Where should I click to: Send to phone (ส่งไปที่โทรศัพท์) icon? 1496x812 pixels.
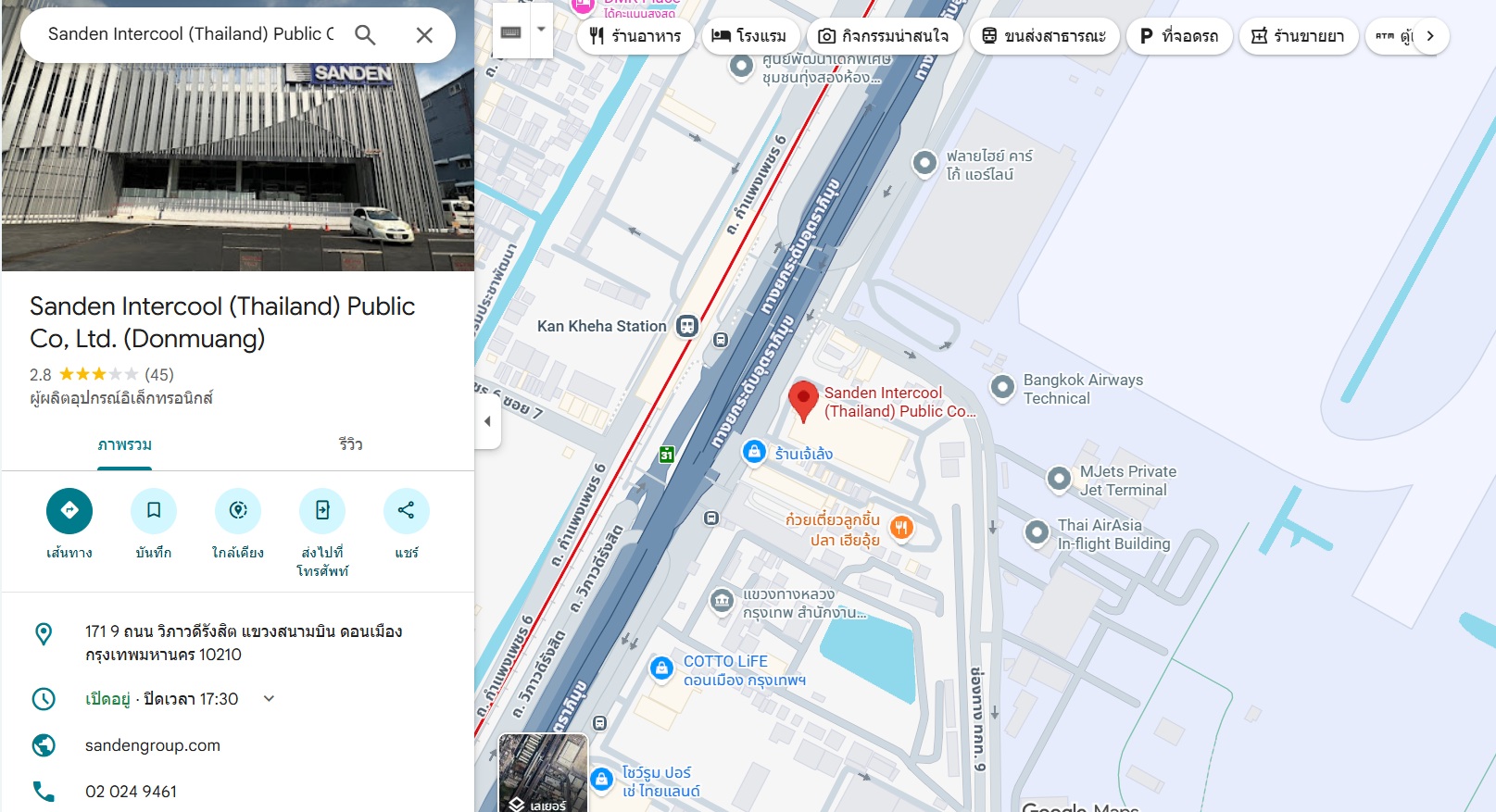click(x=322, y=510)
